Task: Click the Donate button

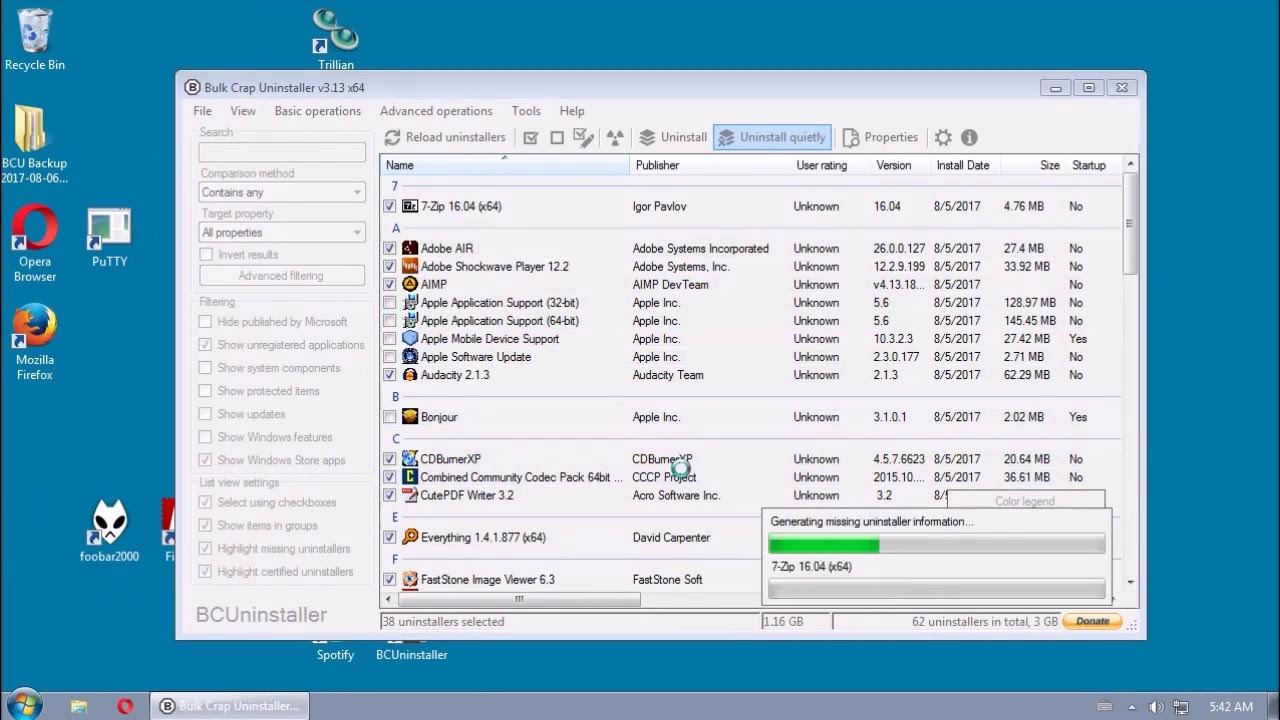Action: (1092, 621)
